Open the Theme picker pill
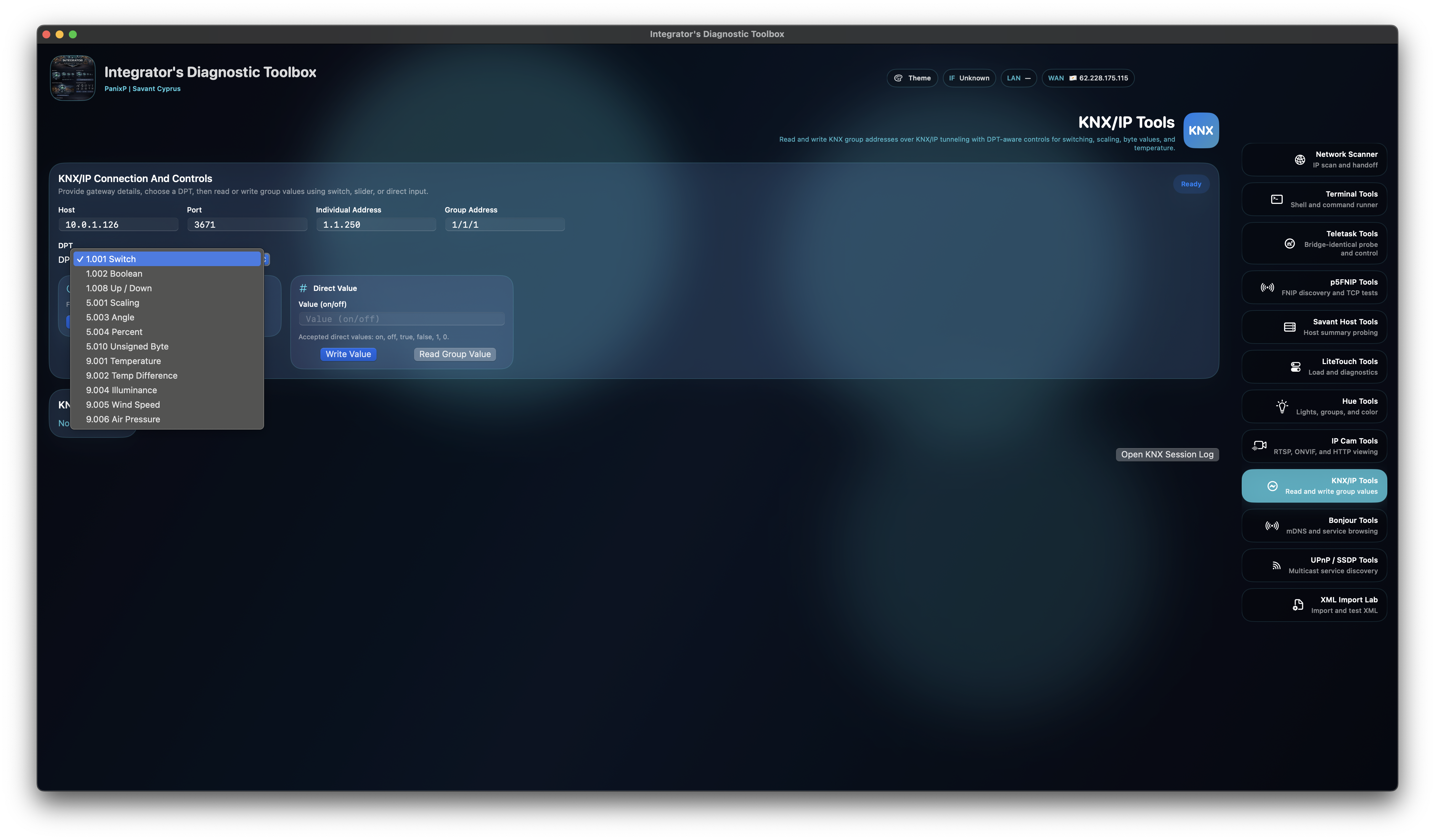 click(912, 78)
